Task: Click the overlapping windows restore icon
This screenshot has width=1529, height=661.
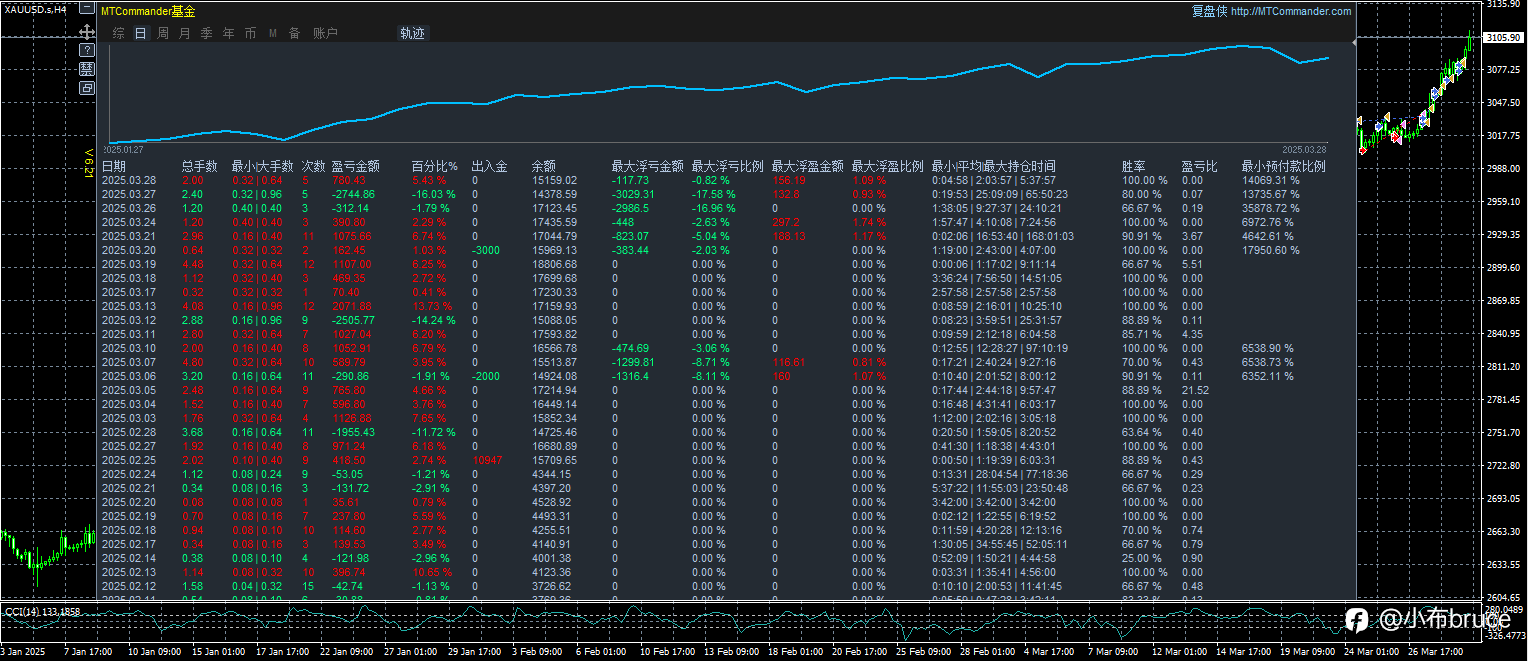Action: point(87,88)
